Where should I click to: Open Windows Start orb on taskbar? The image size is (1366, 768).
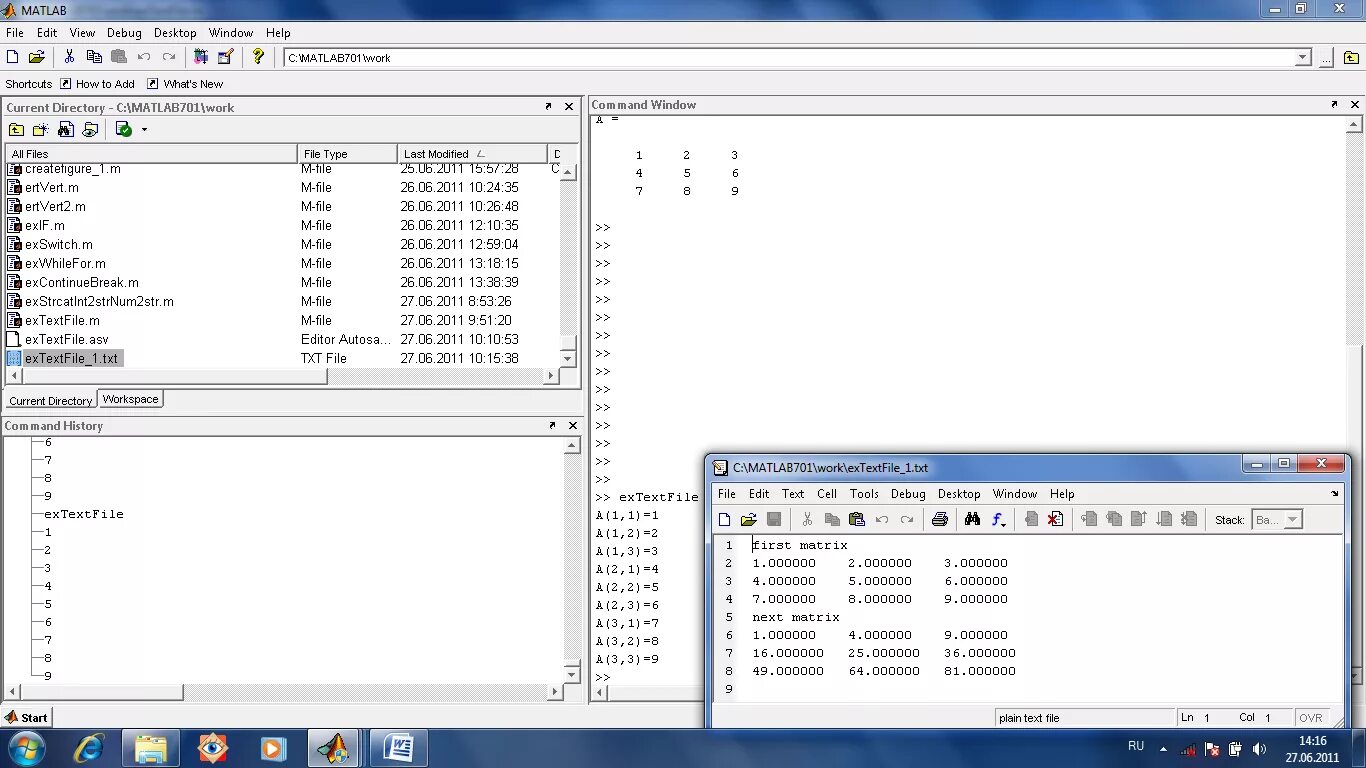pos(26,748)
